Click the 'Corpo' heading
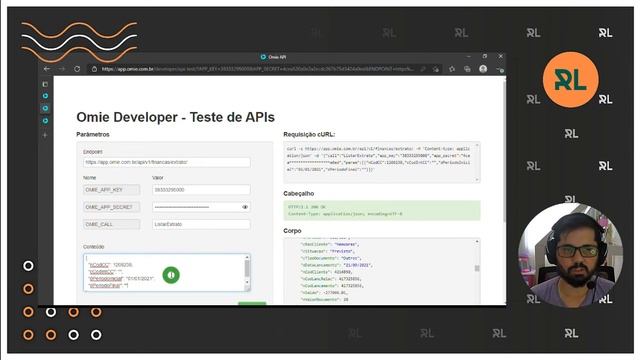The image size is (640, 360). point(292,231)
